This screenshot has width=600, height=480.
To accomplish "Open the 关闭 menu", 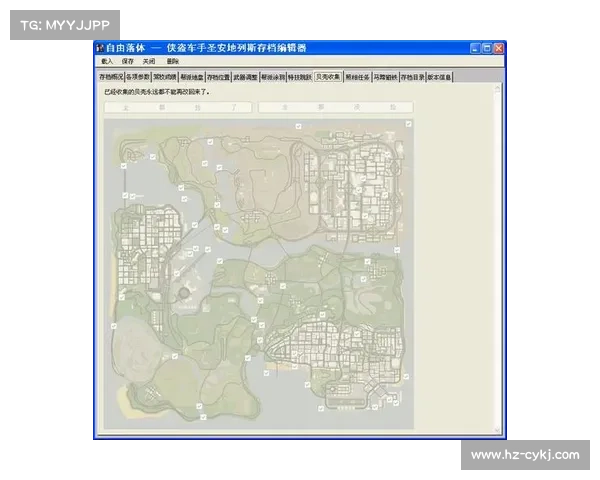I will [149, 61].
